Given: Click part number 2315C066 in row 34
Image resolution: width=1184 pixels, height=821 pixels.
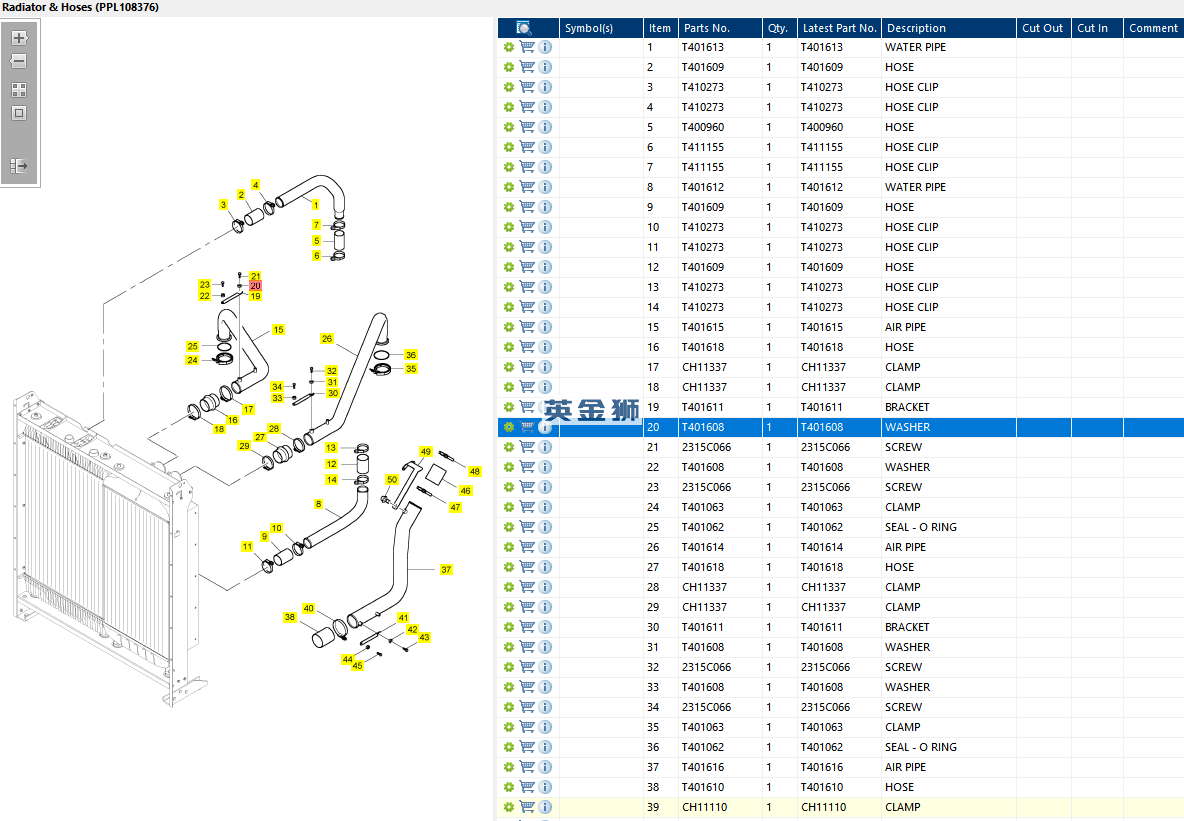Looking at the screenshot, I should click(x=706, y=707).
